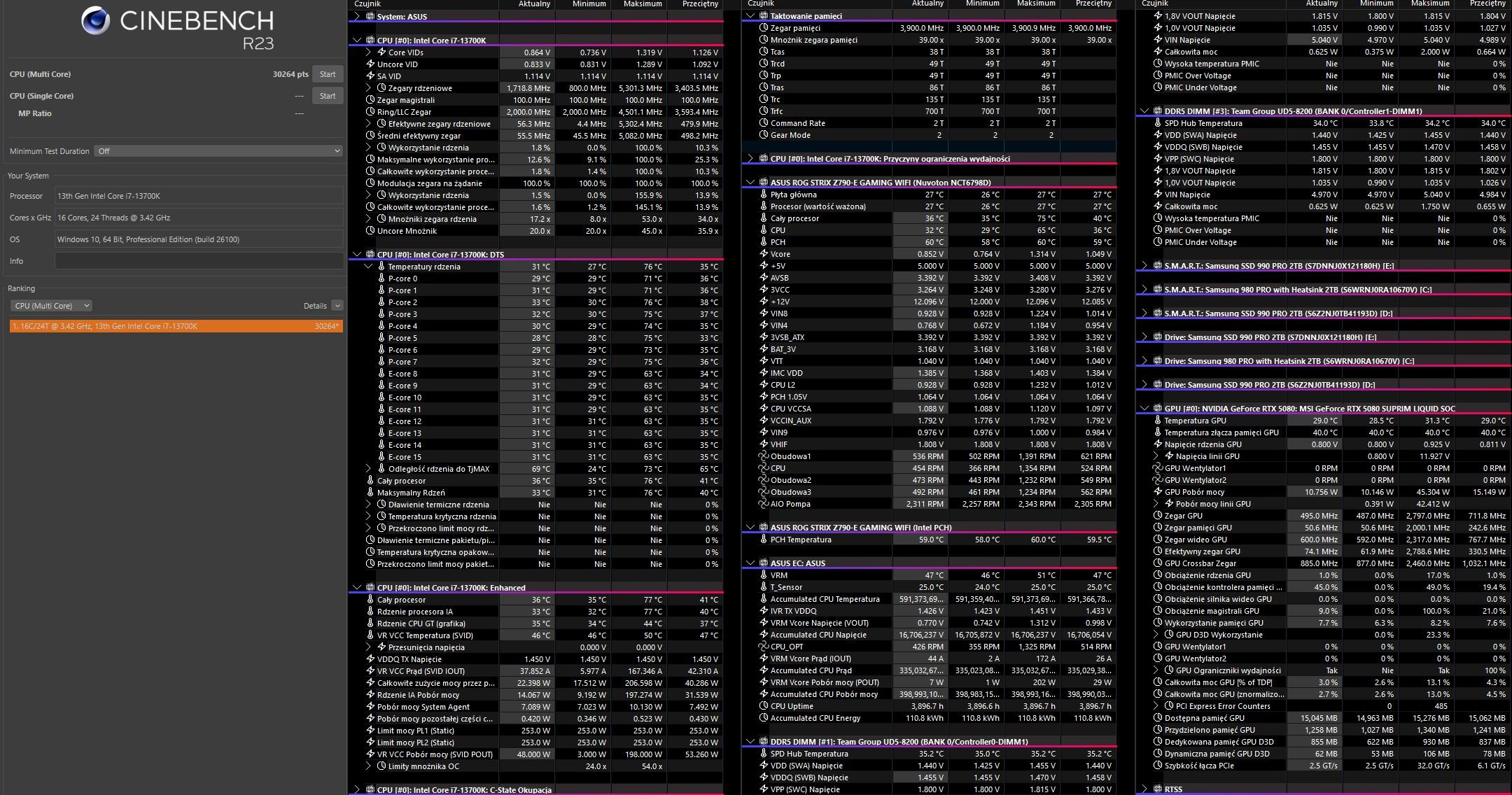The width and height of the screenshot is (1512, 795).
Task: Select the orange 16C/24T ranking entry
Action: coord(176,326)
